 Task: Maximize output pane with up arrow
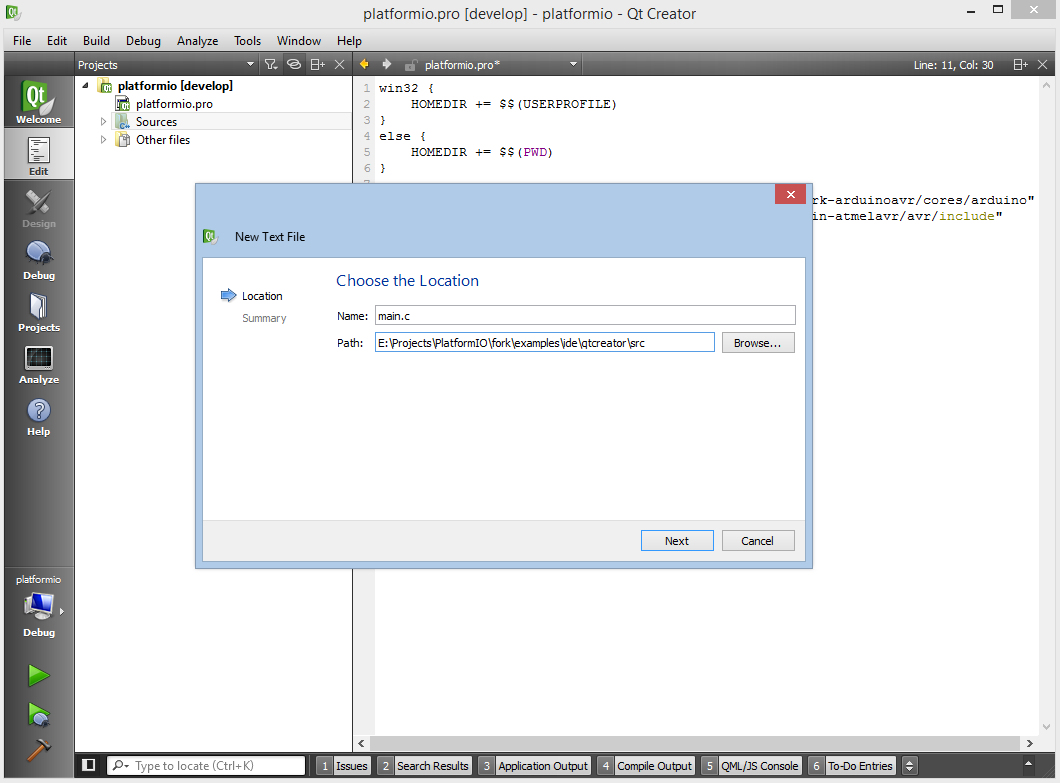point(1028,764)
